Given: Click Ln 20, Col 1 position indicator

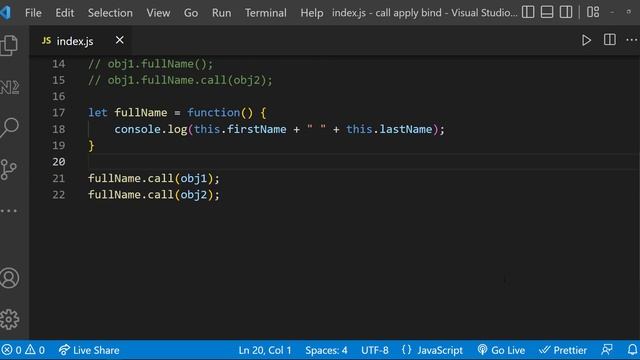Looking at the screenshot, I should [x=265, y=350].
